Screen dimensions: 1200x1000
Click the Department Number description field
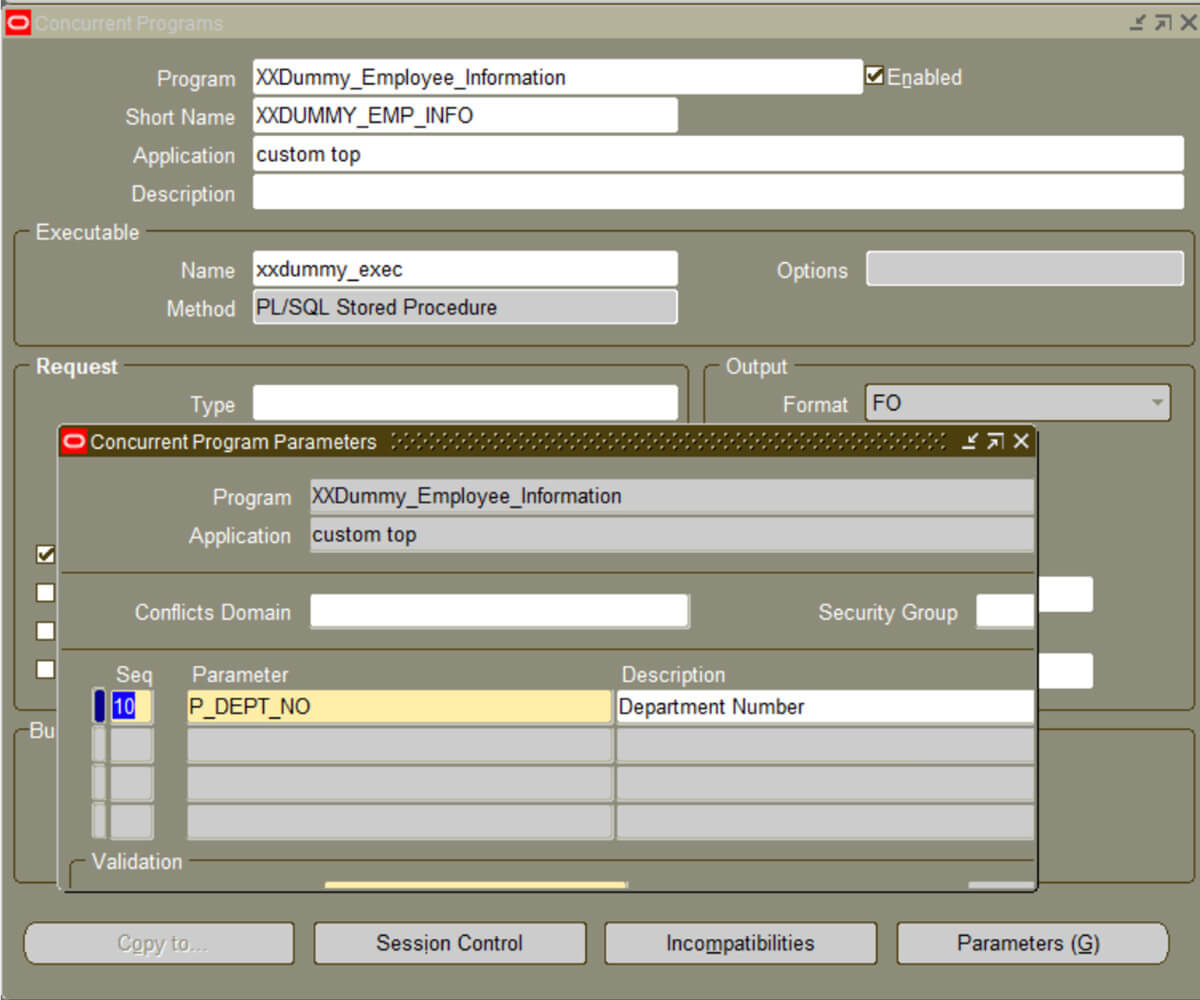tap(824, 707)
